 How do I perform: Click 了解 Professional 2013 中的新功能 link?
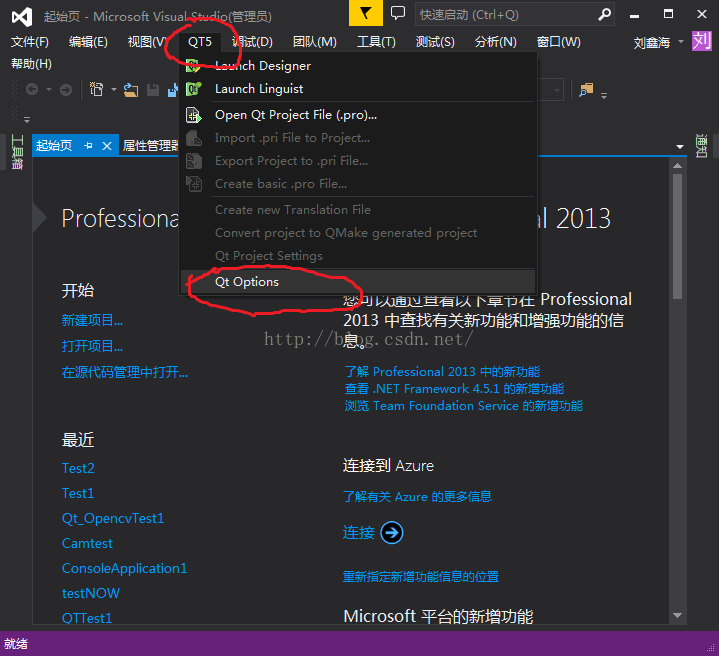[442, 371]
